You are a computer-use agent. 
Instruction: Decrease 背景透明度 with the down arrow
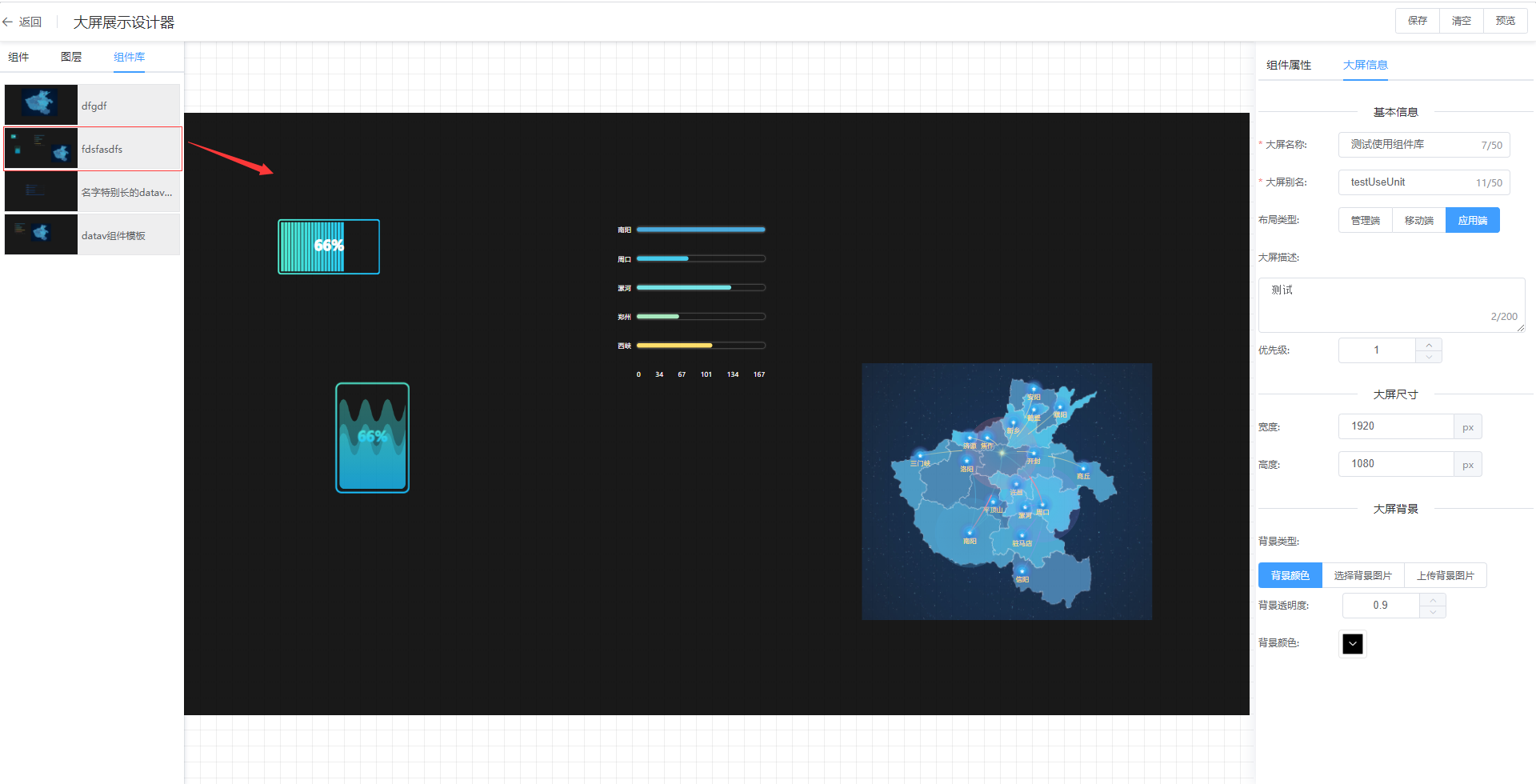click(x=1433, y=612)
